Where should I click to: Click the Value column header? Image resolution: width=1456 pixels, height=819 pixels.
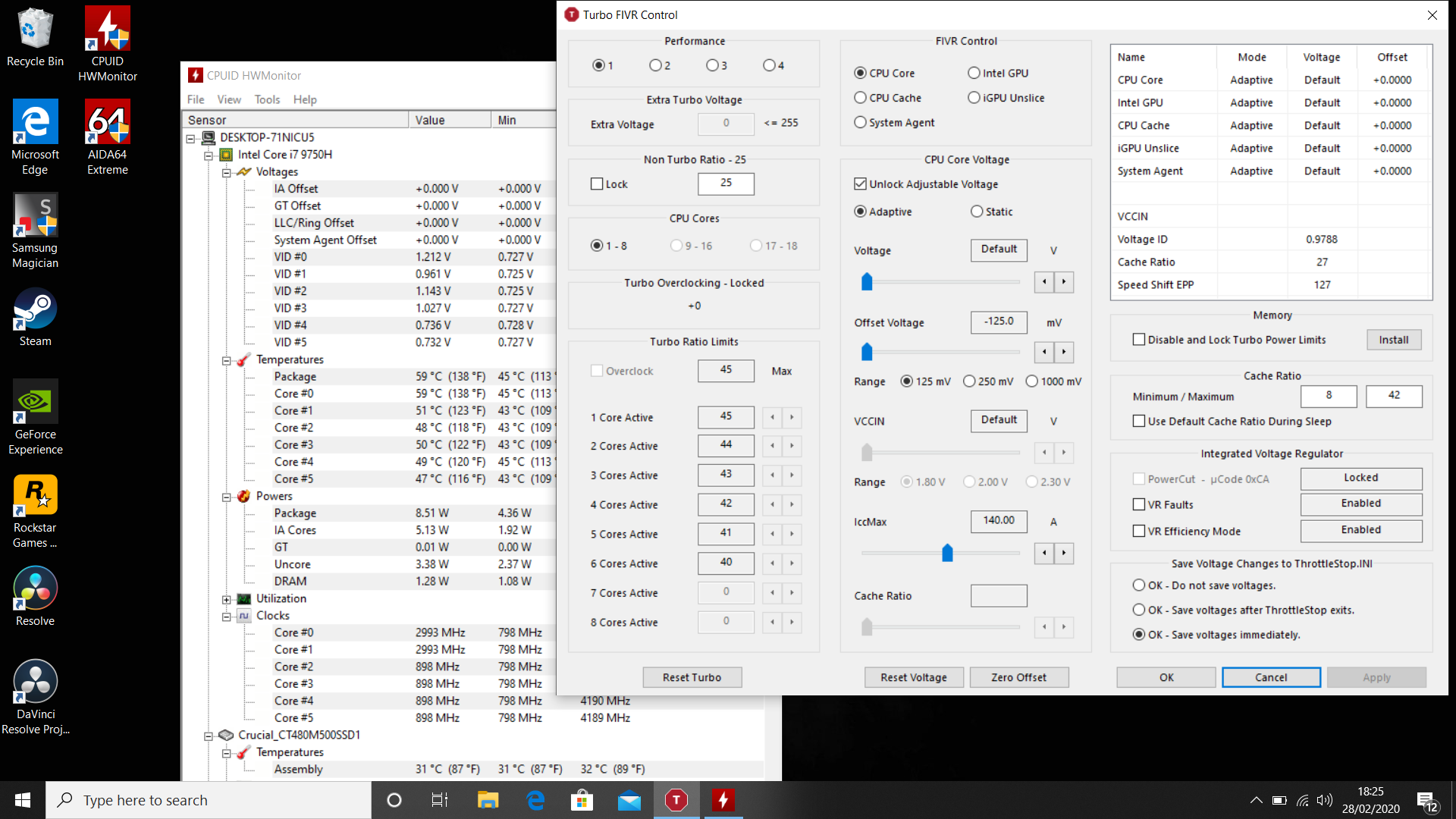point(450,120)
